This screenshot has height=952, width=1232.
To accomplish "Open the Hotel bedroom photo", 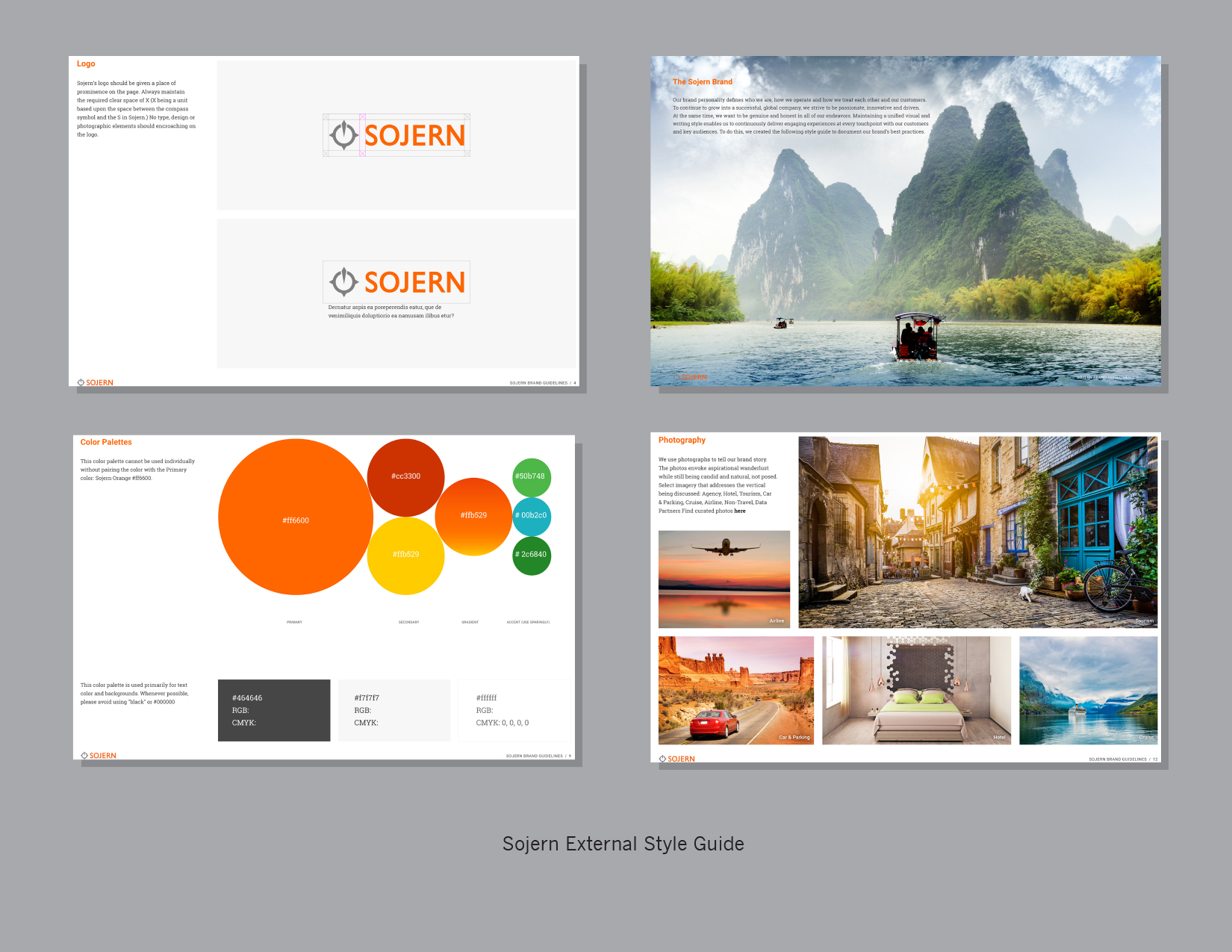I will point(917,690).
